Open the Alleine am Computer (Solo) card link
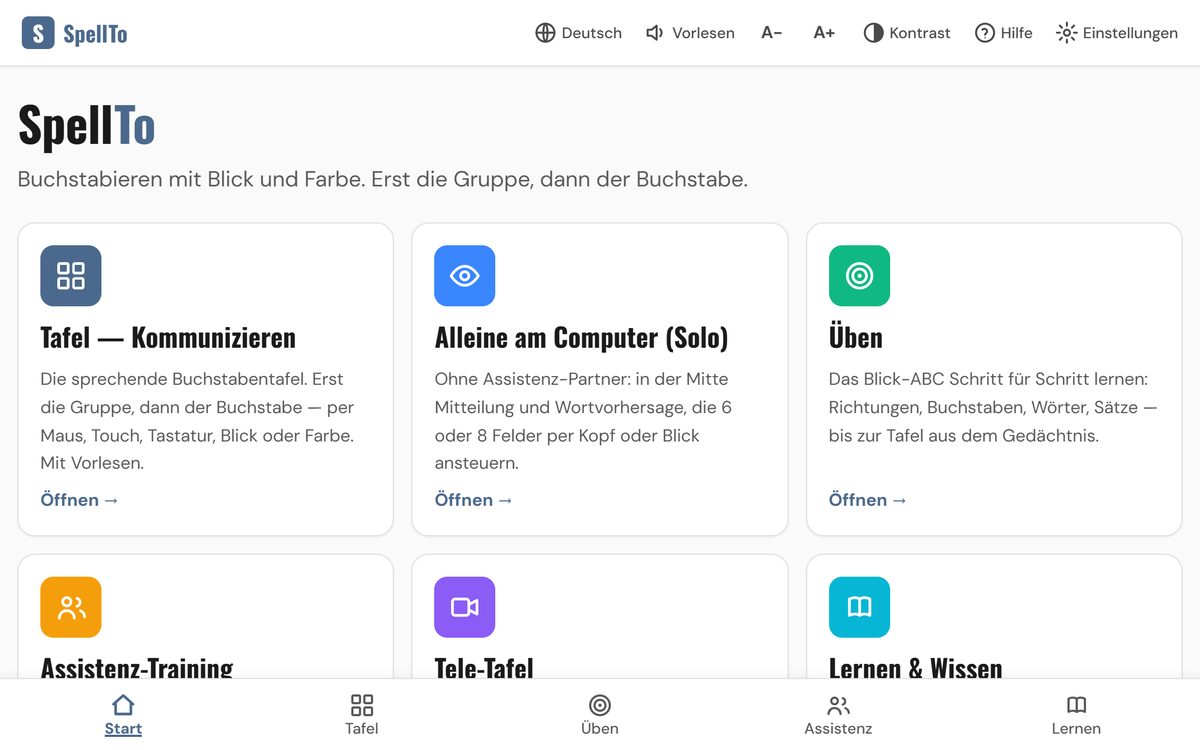Screen dimensions: 1200x750 473,500
